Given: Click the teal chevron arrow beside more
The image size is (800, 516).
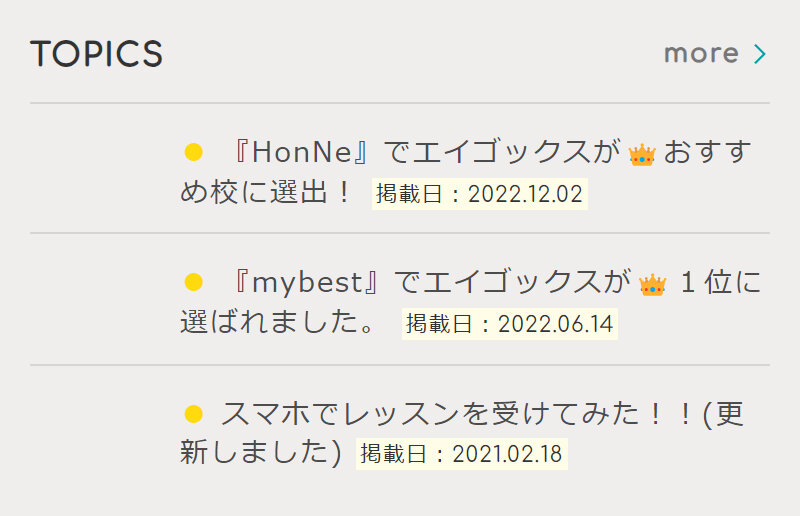Looking at the screenshot, I should [x=759, y=53].
